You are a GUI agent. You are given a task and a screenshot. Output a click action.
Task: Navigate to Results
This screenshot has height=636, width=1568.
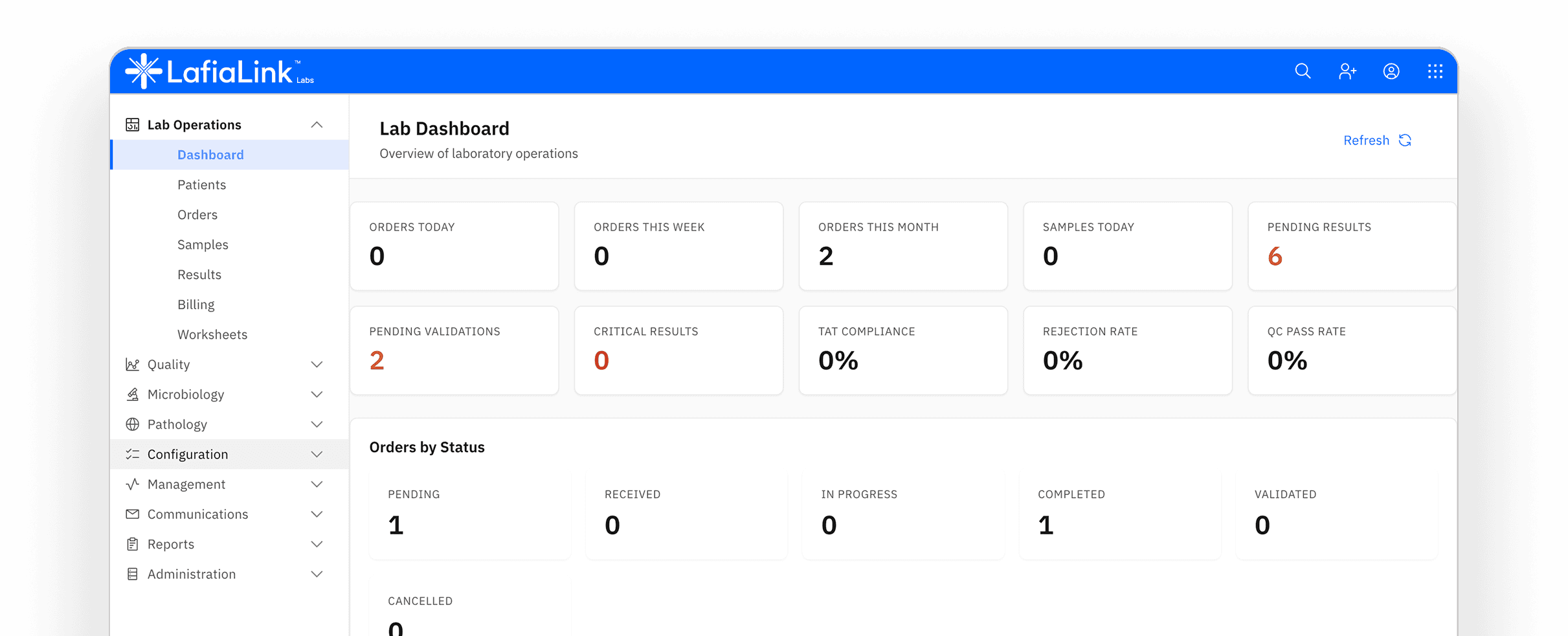click(230, 275)
